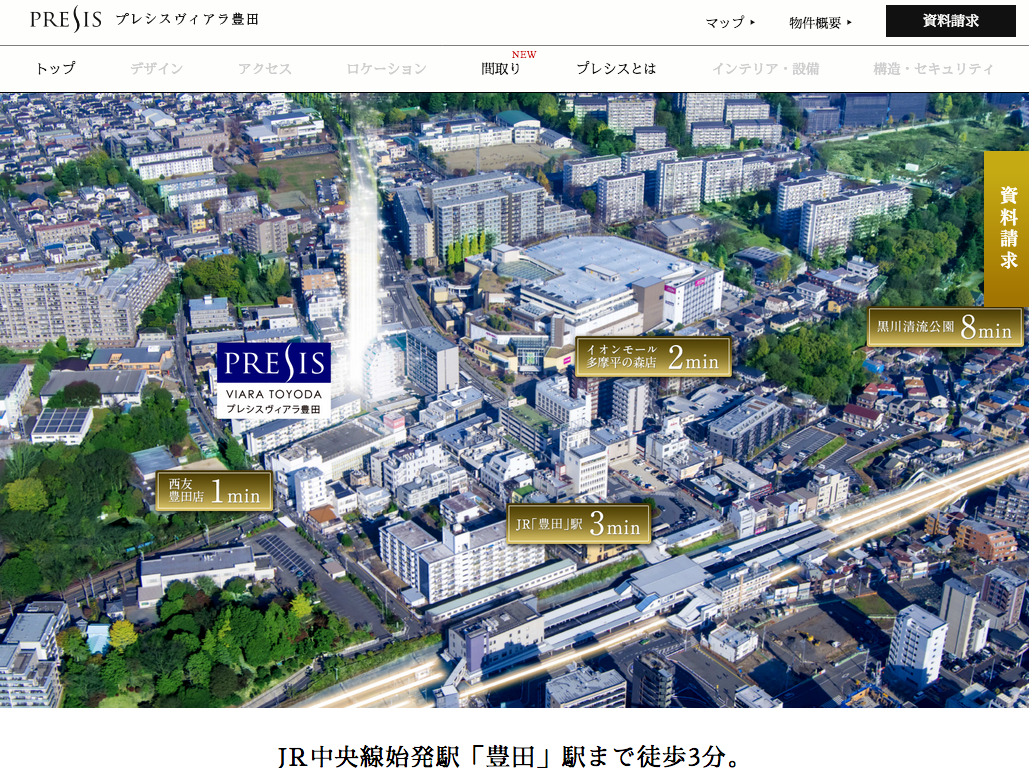Click the 西友豊田店 1min label
This screenshot has height=768, width=1029.
[x=214, y=491]
